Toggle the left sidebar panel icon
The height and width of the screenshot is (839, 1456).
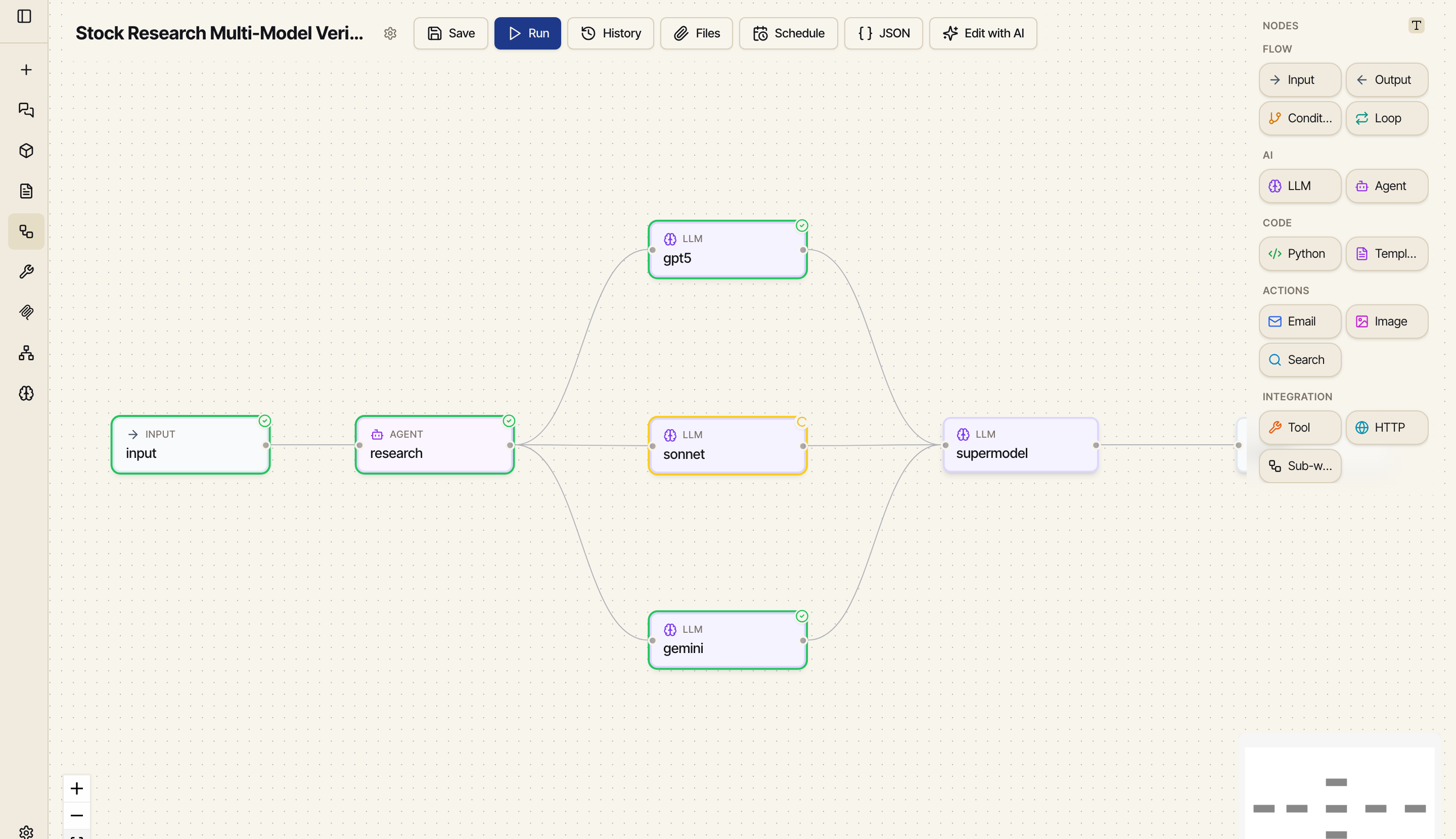tap(24, 16)
